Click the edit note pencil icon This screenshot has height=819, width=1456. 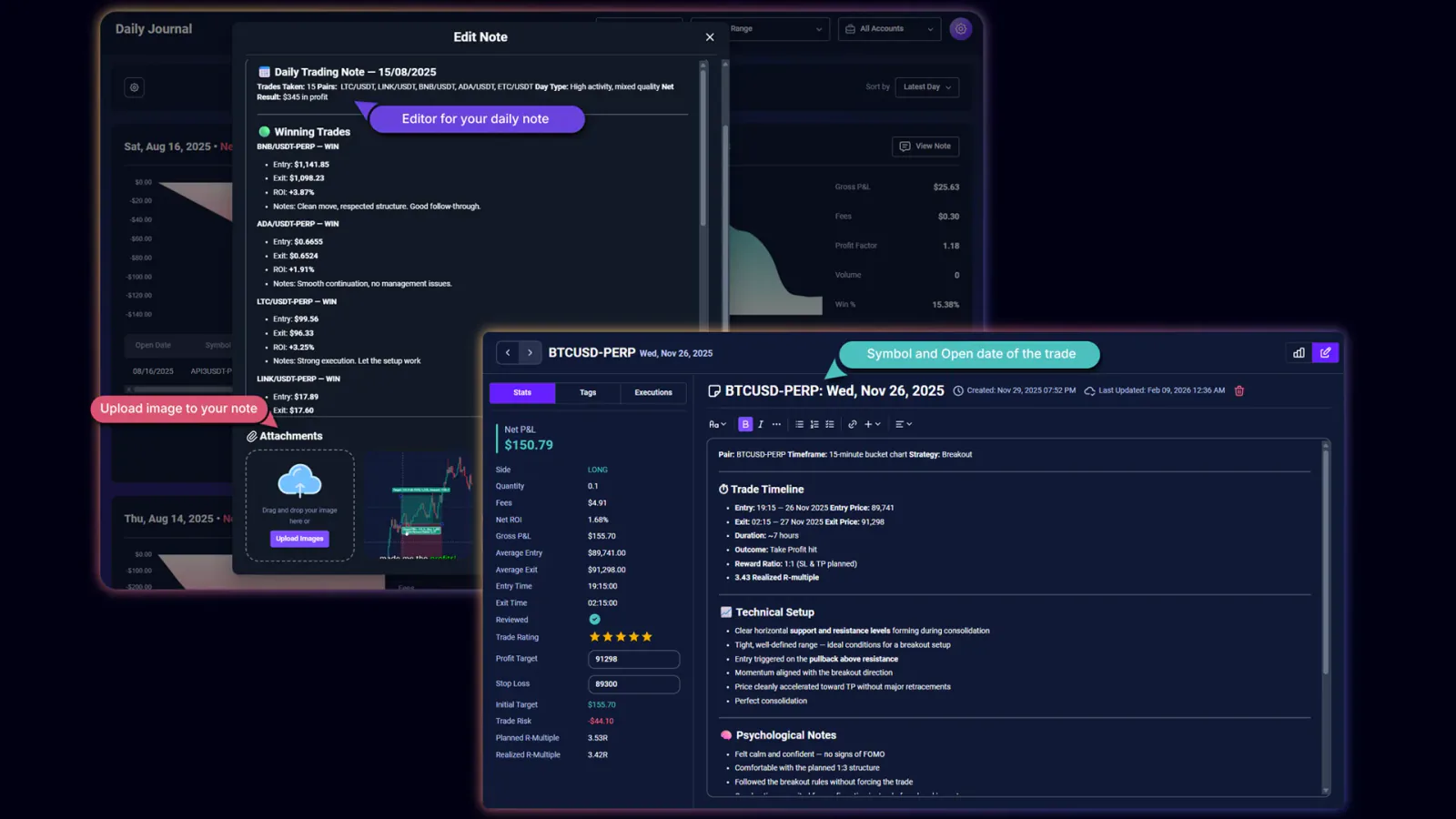click(x=1325, y=352)
